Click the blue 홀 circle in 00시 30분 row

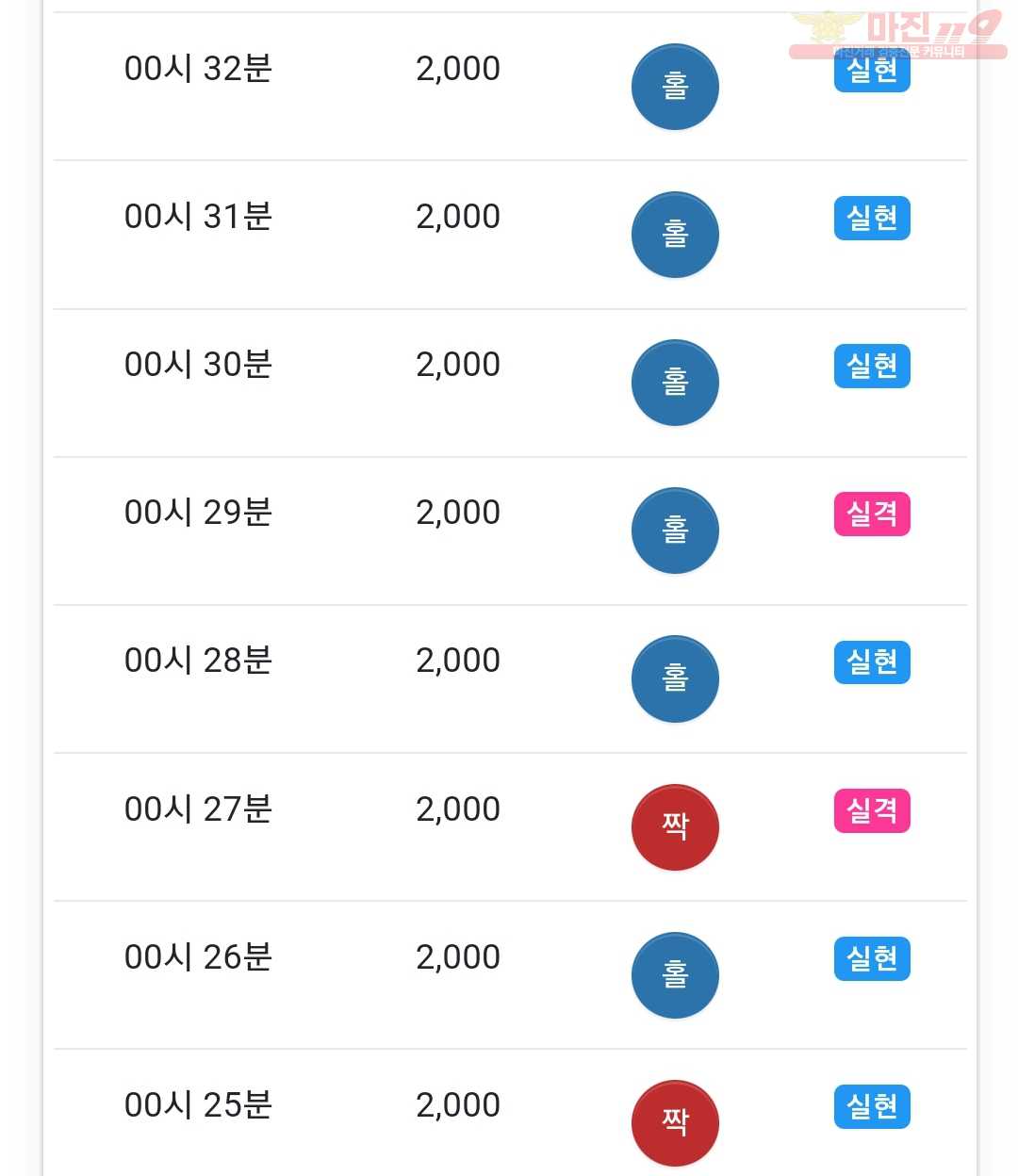[675, 383]
